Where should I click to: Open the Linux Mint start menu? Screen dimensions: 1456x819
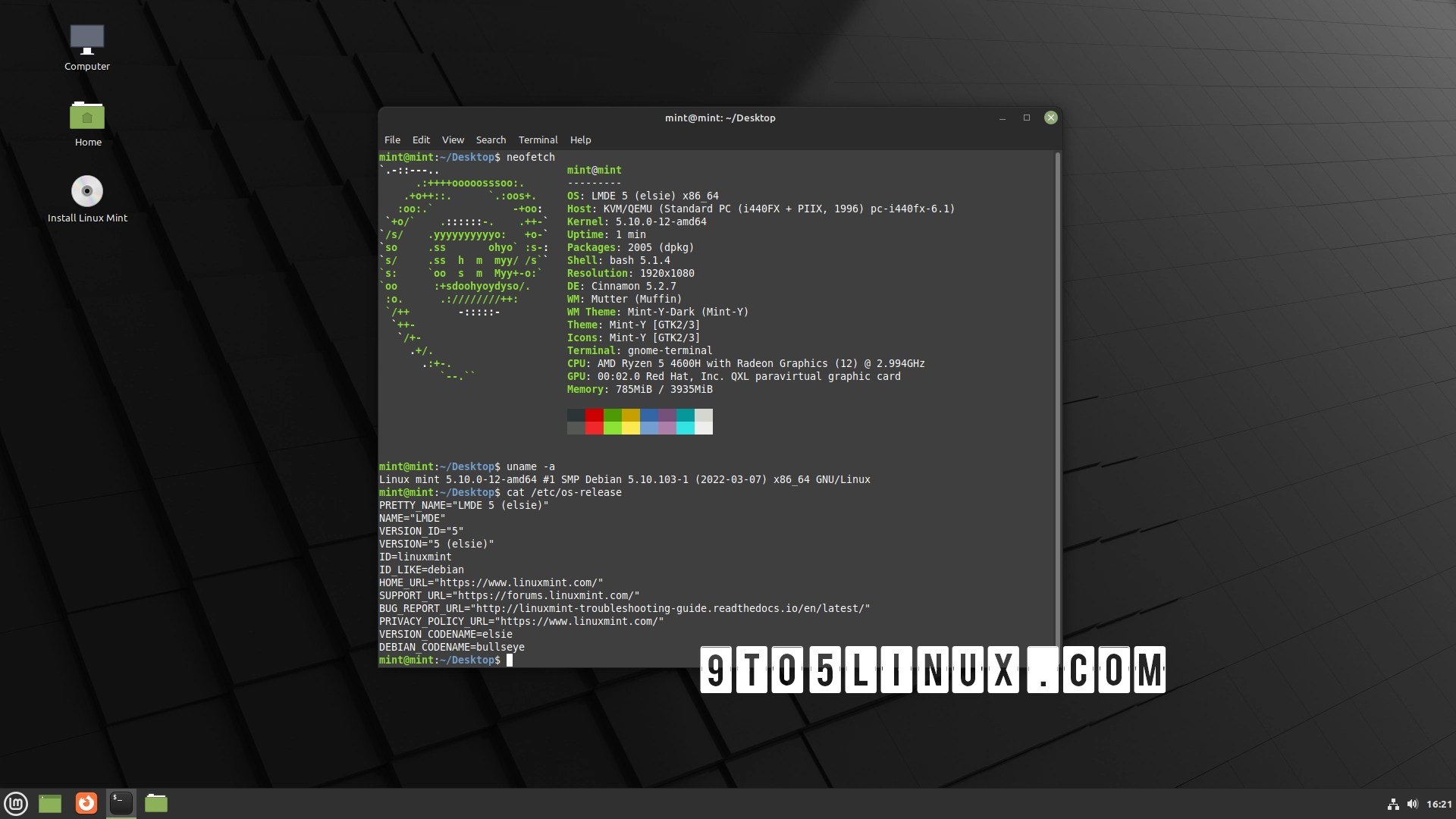coord(16,803)
